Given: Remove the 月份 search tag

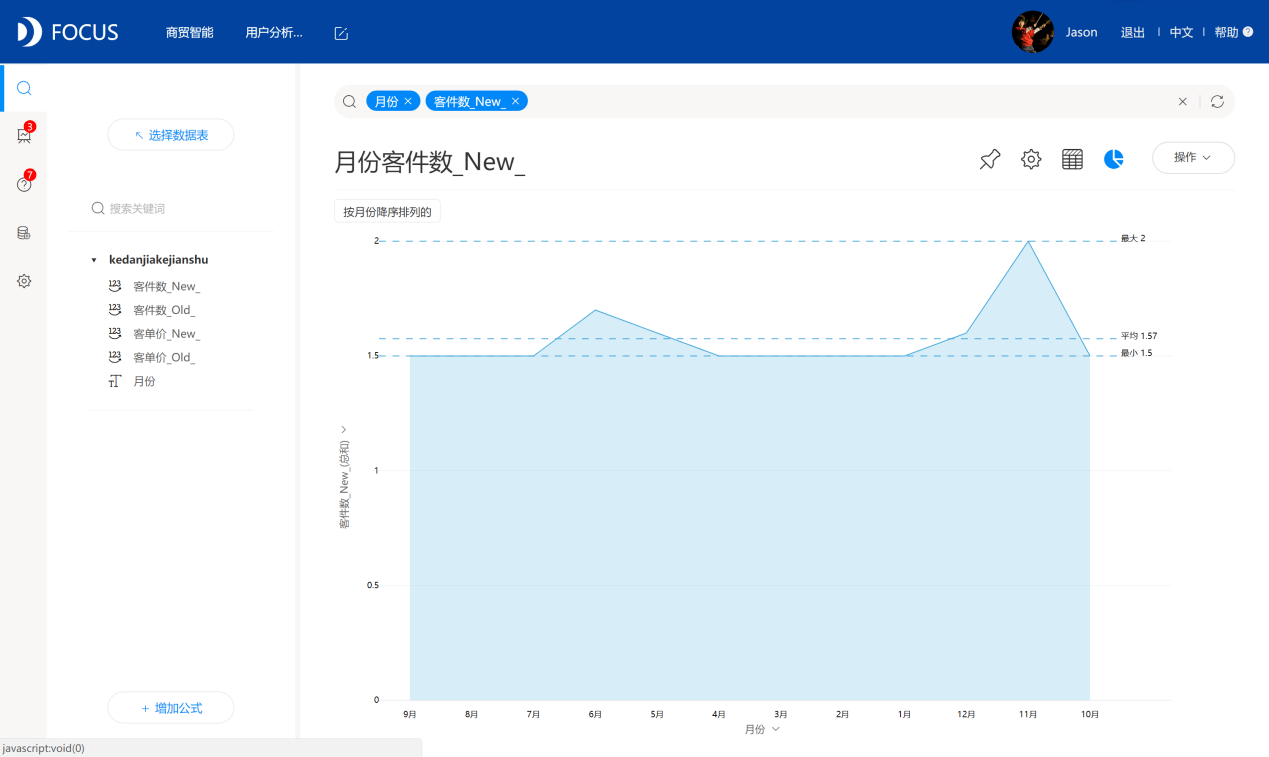Looking at the screenshot, I should click(408, 101).
